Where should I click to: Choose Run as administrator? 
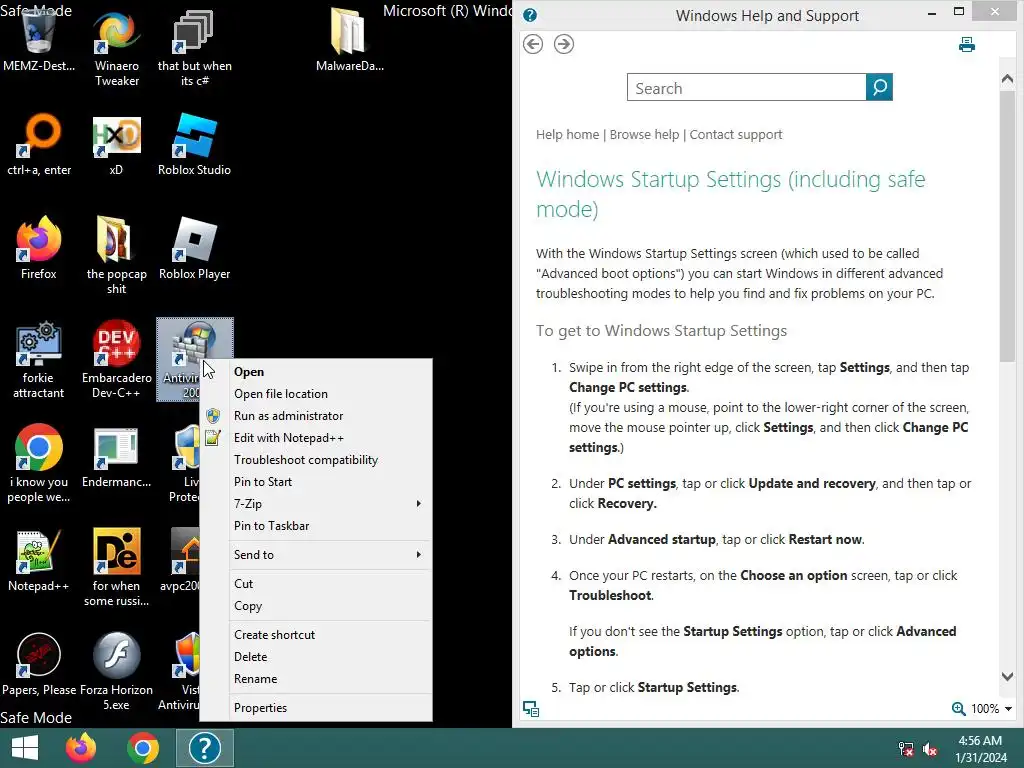316,416
